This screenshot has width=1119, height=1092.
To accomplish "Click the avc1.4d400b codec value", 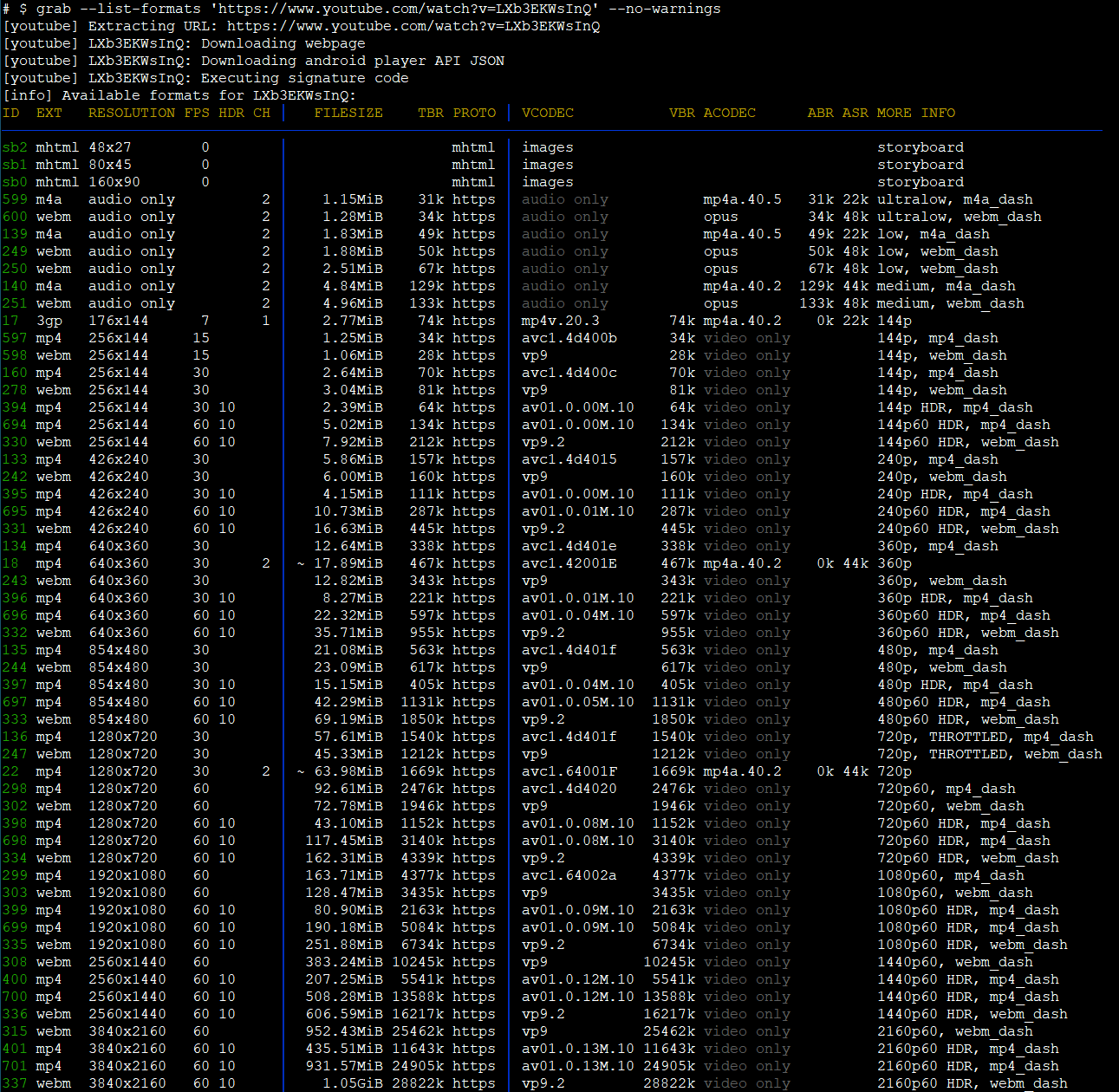I will [x=569, y=338].
